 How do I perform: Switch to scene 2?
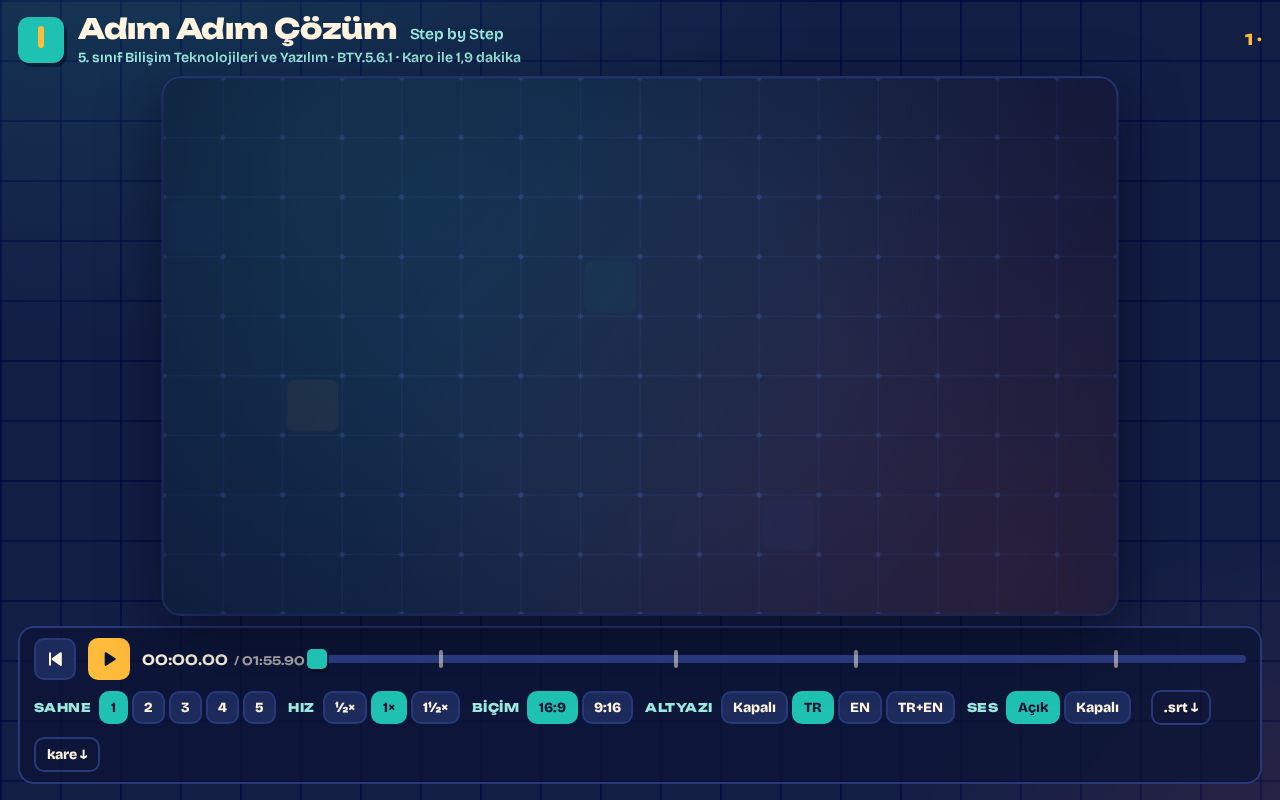(148, 707)
